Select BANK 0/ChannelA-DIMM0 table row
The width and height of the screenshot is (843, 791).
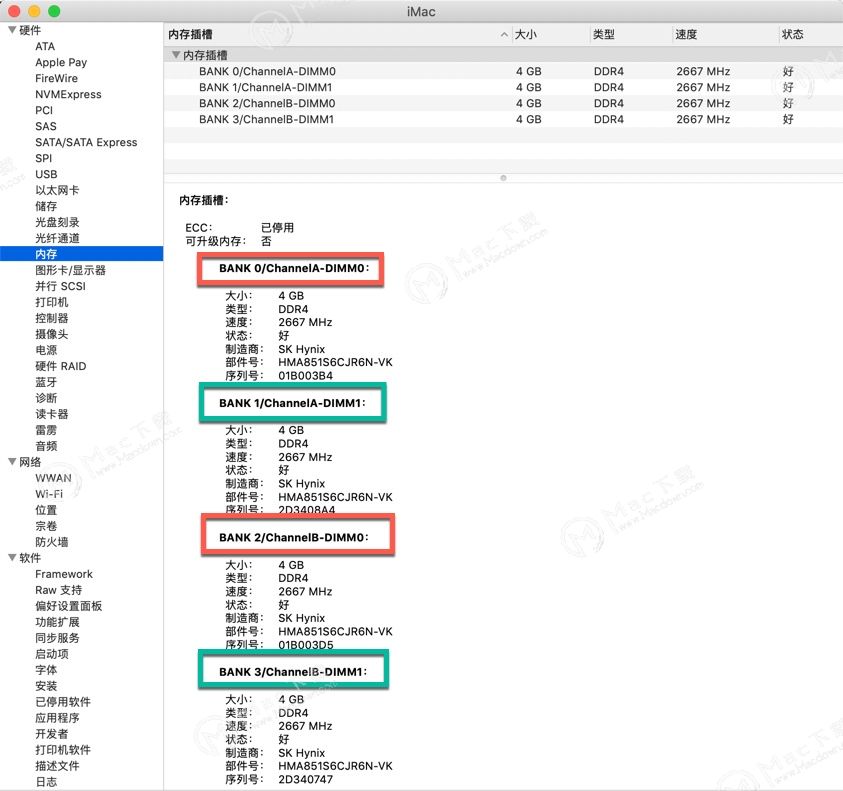(503, 71)
